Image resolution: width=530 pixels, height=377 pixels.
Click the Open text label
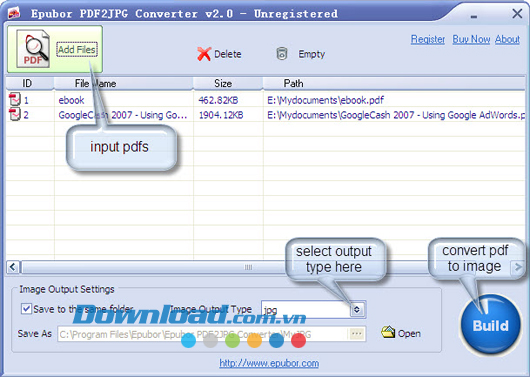(x=409, y=334)
